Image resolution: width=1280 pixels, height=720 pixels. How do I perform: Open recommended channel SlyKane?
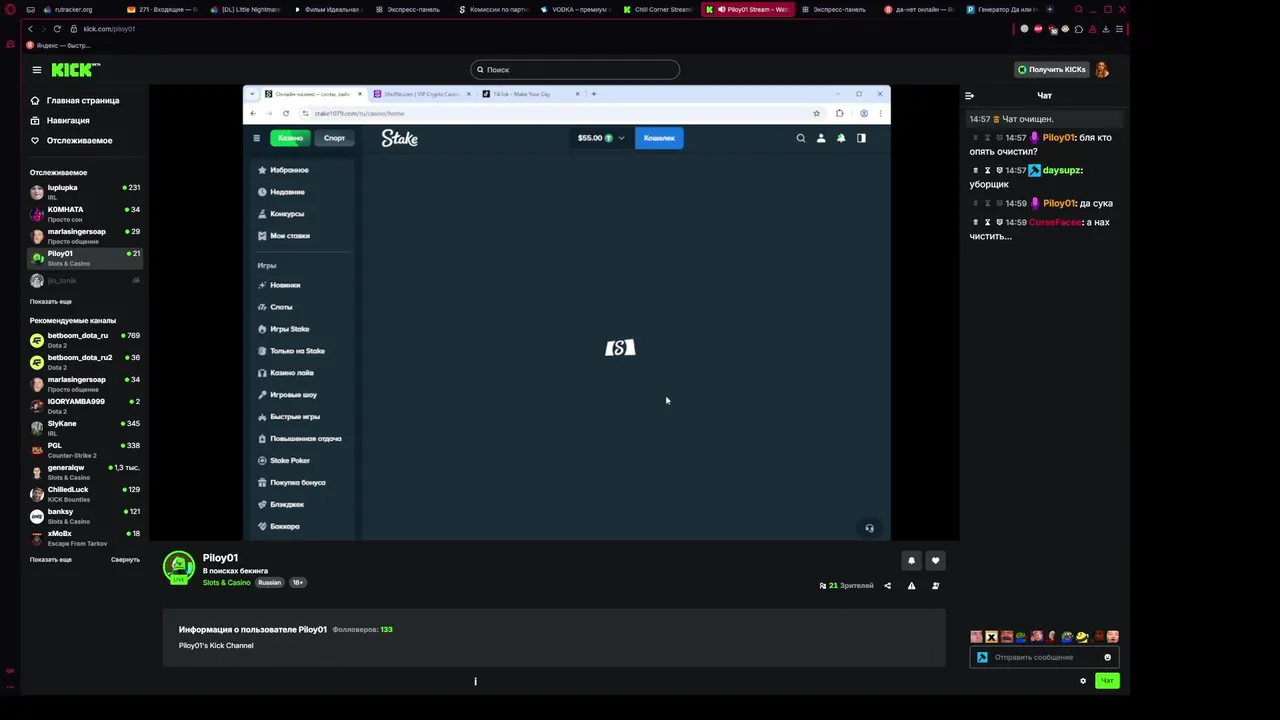click(x=85, y=428)
